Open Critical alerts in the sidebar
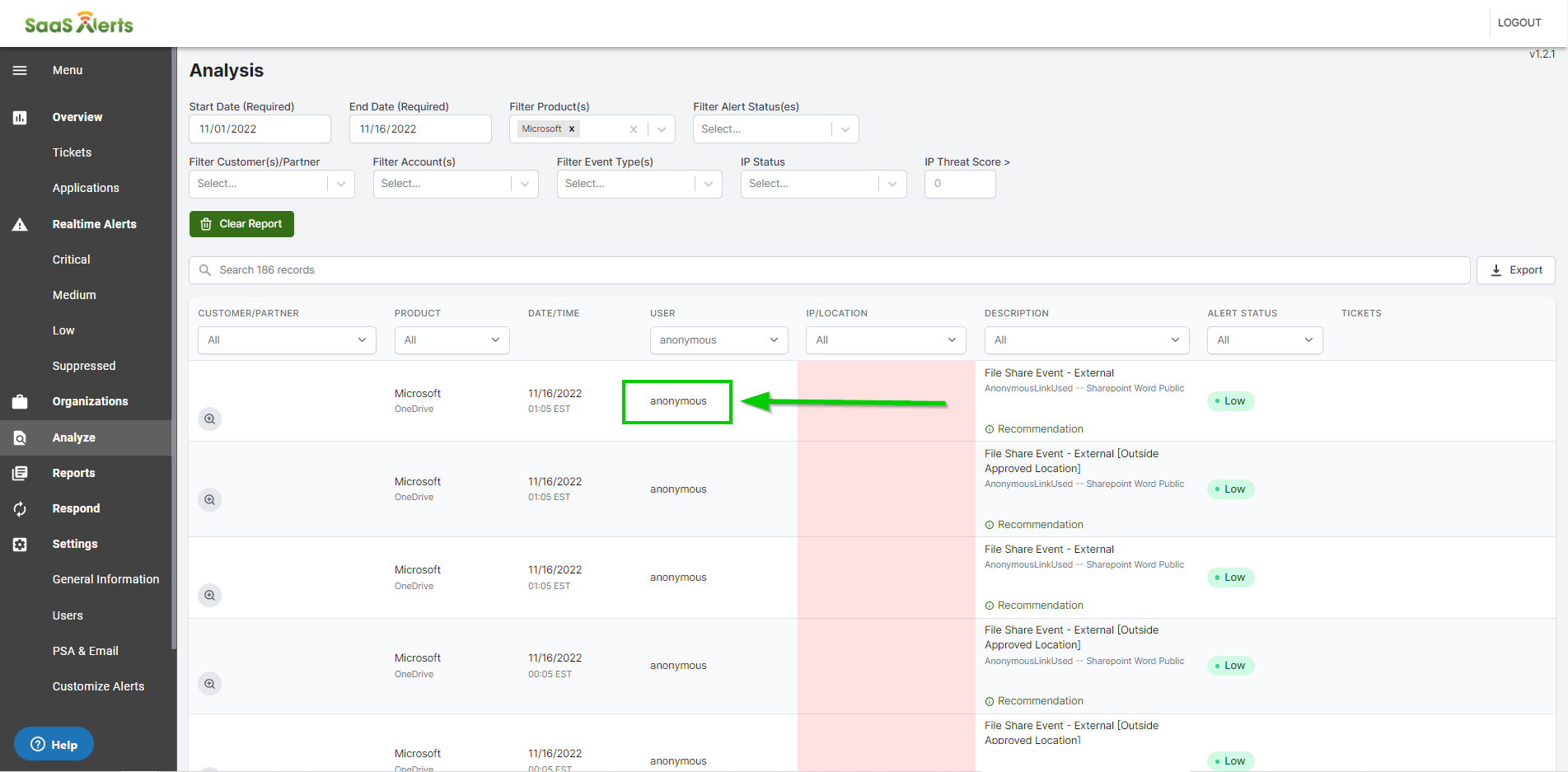 click(72, 260)
